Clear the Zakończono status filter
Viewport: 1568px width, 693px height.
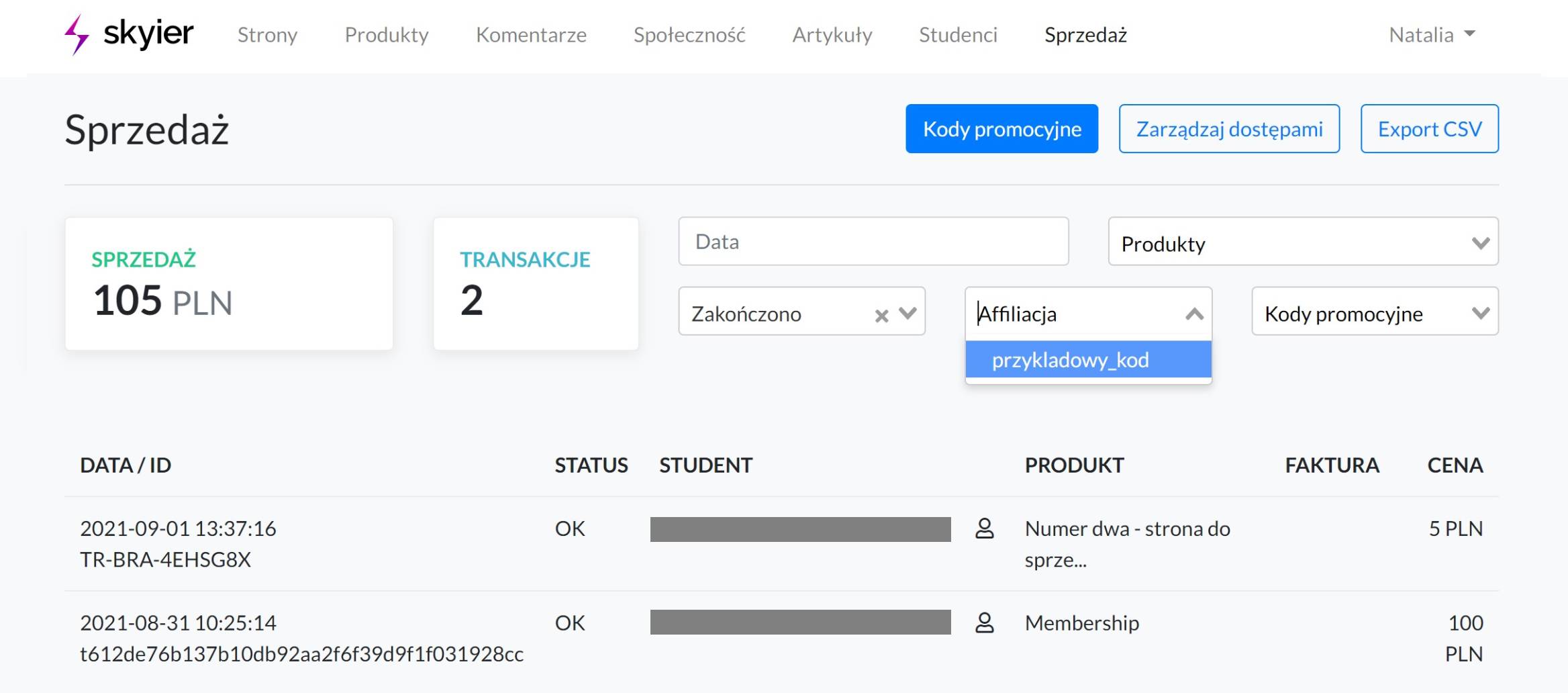tap(881, 315)
